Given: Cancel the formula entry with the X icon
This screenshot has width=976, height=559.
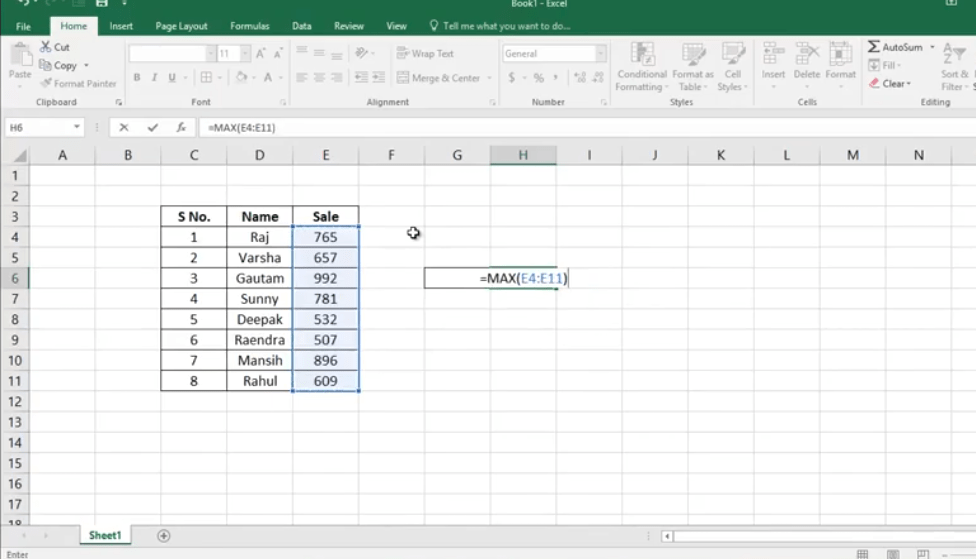Looking at the screenshot, I should click(x=124, y=128).
